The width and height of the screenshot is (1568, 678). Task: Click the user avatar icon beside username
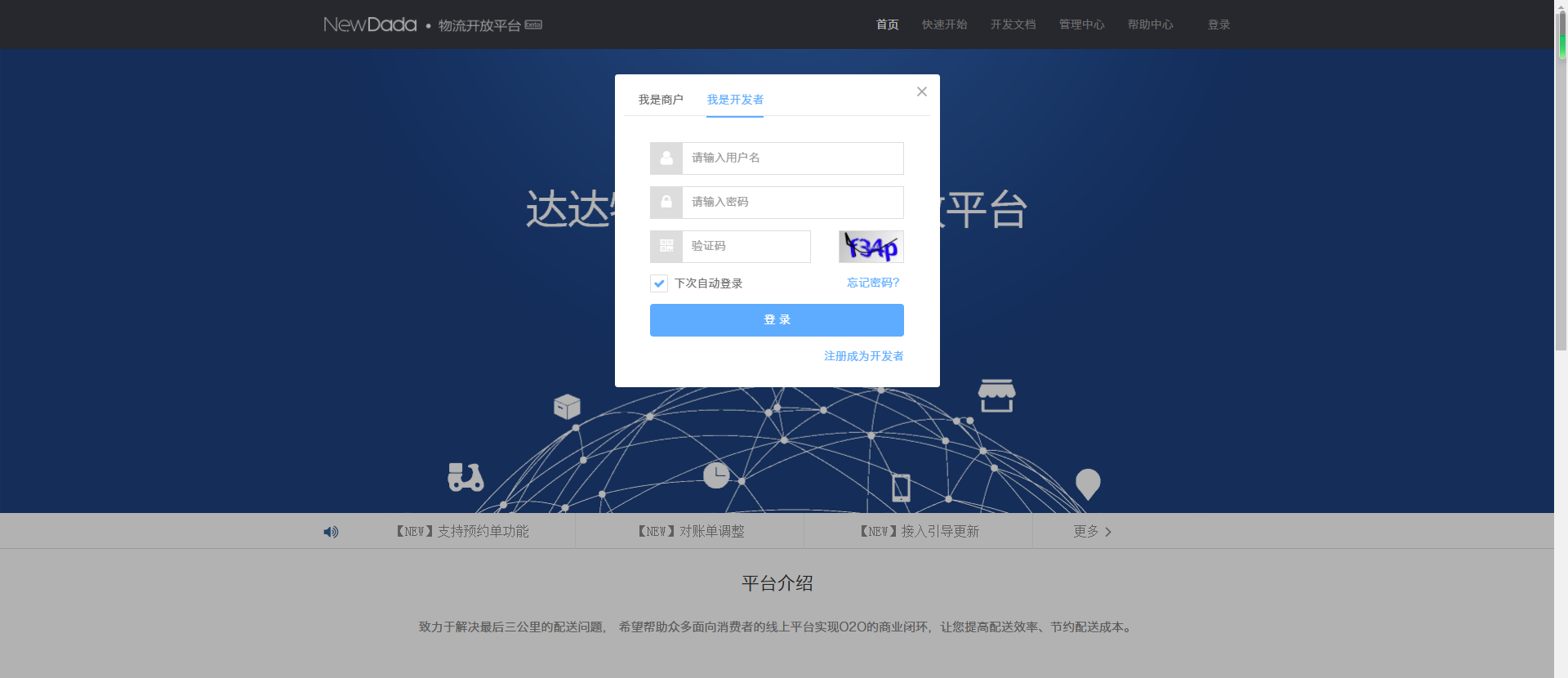click(666, 158)
